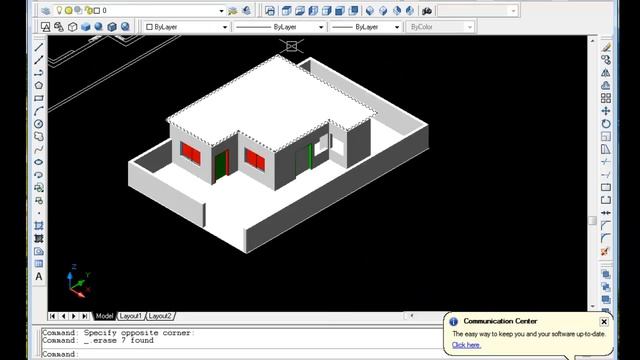Select the Polyline tool
Image resolution: width=640 pixels, height=360 pixels.
coord(39,73)
